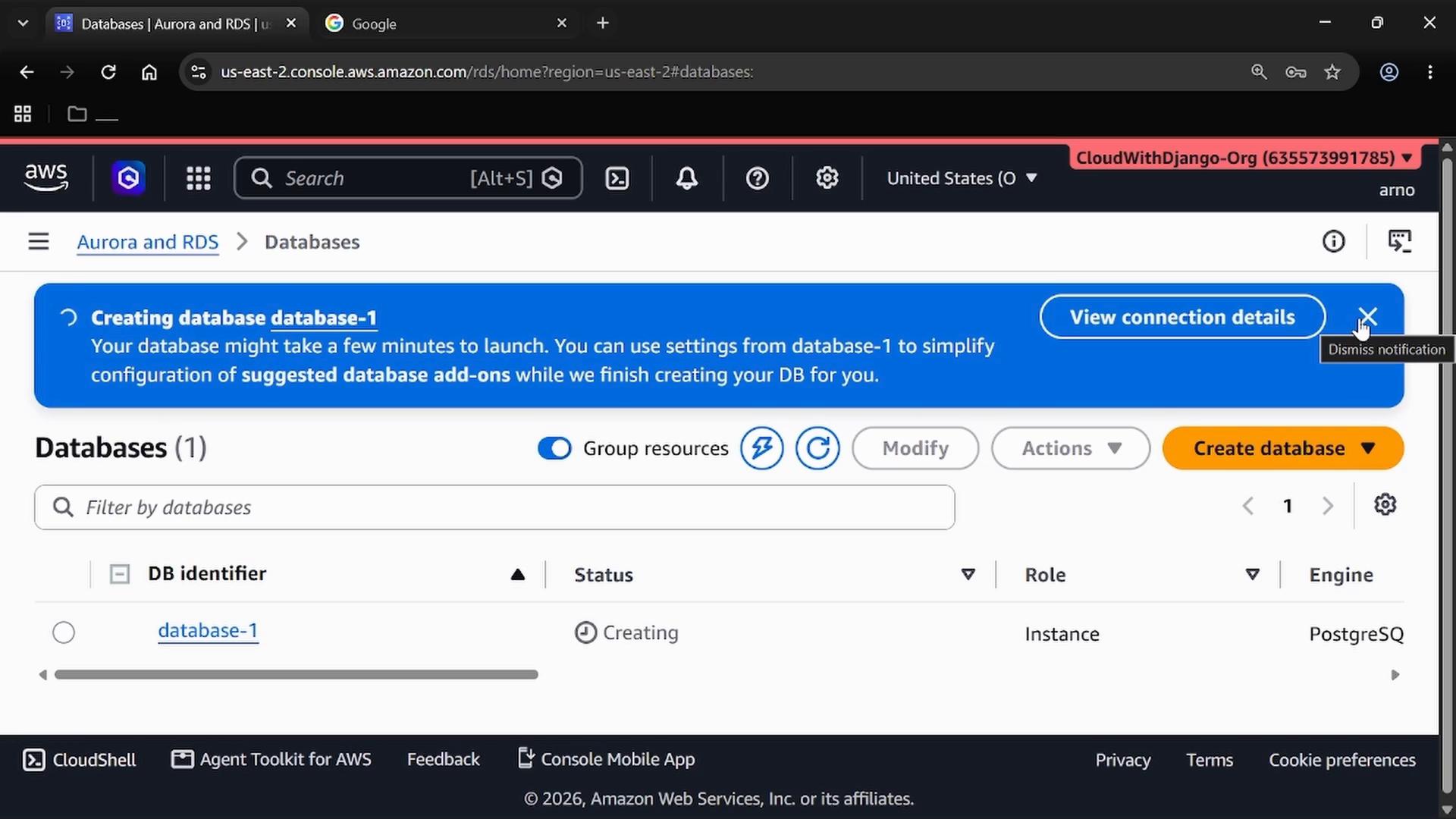Go to Aurora and RDS breadcrumb
1456x819 pixels.
[x=148, y=242]
